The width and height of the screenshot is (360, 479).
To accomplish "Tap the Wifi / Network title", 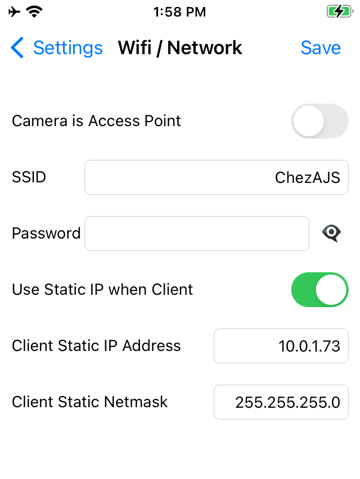I will point(180,48).
